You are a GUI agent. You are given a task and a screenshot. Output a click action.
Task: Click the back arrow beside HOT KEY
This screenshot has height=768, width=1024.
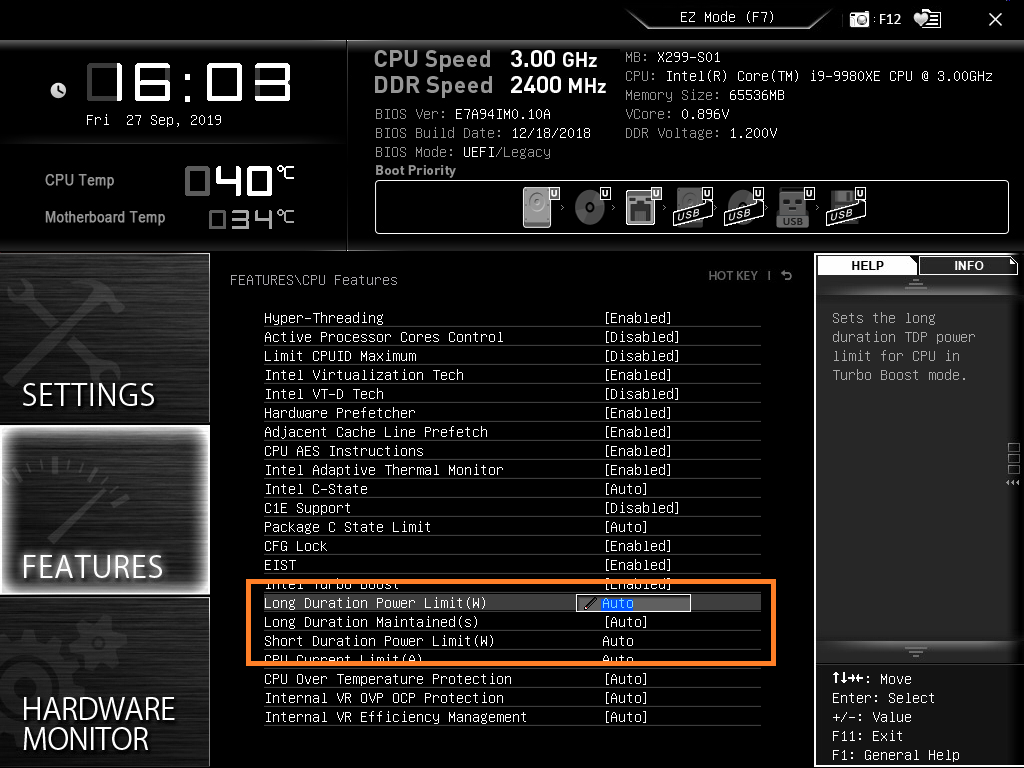pos(787,276)
